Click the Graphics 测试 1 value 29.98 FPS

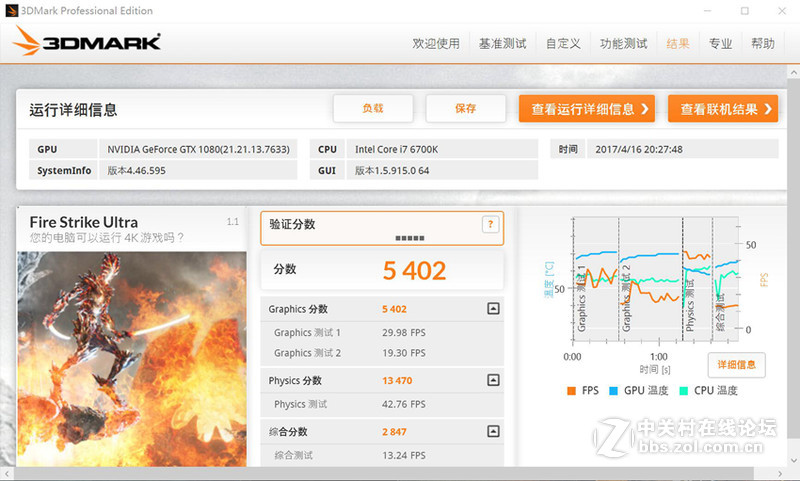(404, 333)
